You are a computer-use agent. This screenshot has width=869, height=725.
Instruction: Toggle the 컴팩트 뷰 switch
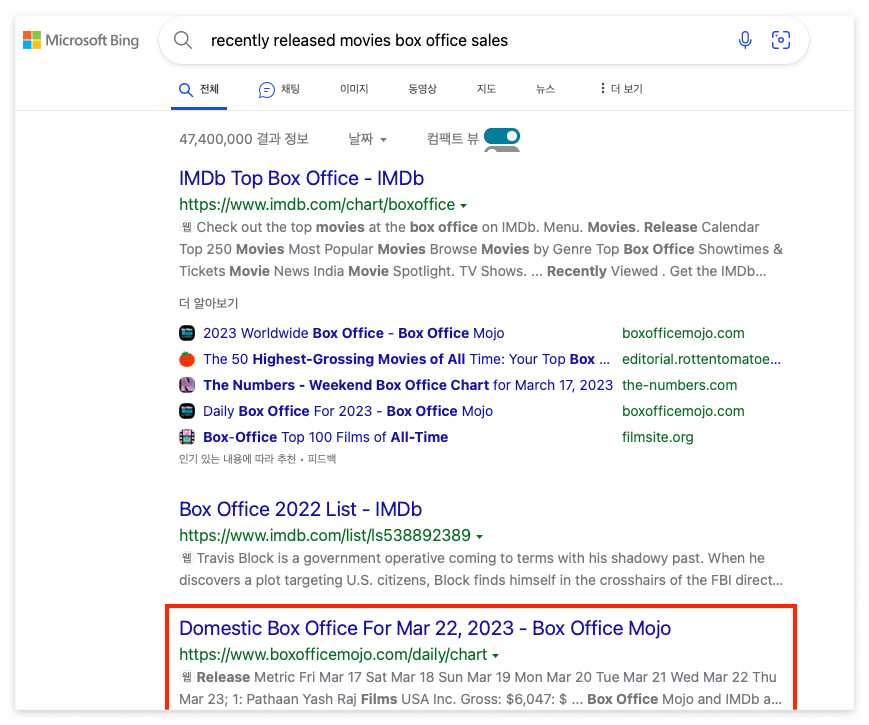coord(502,136)
